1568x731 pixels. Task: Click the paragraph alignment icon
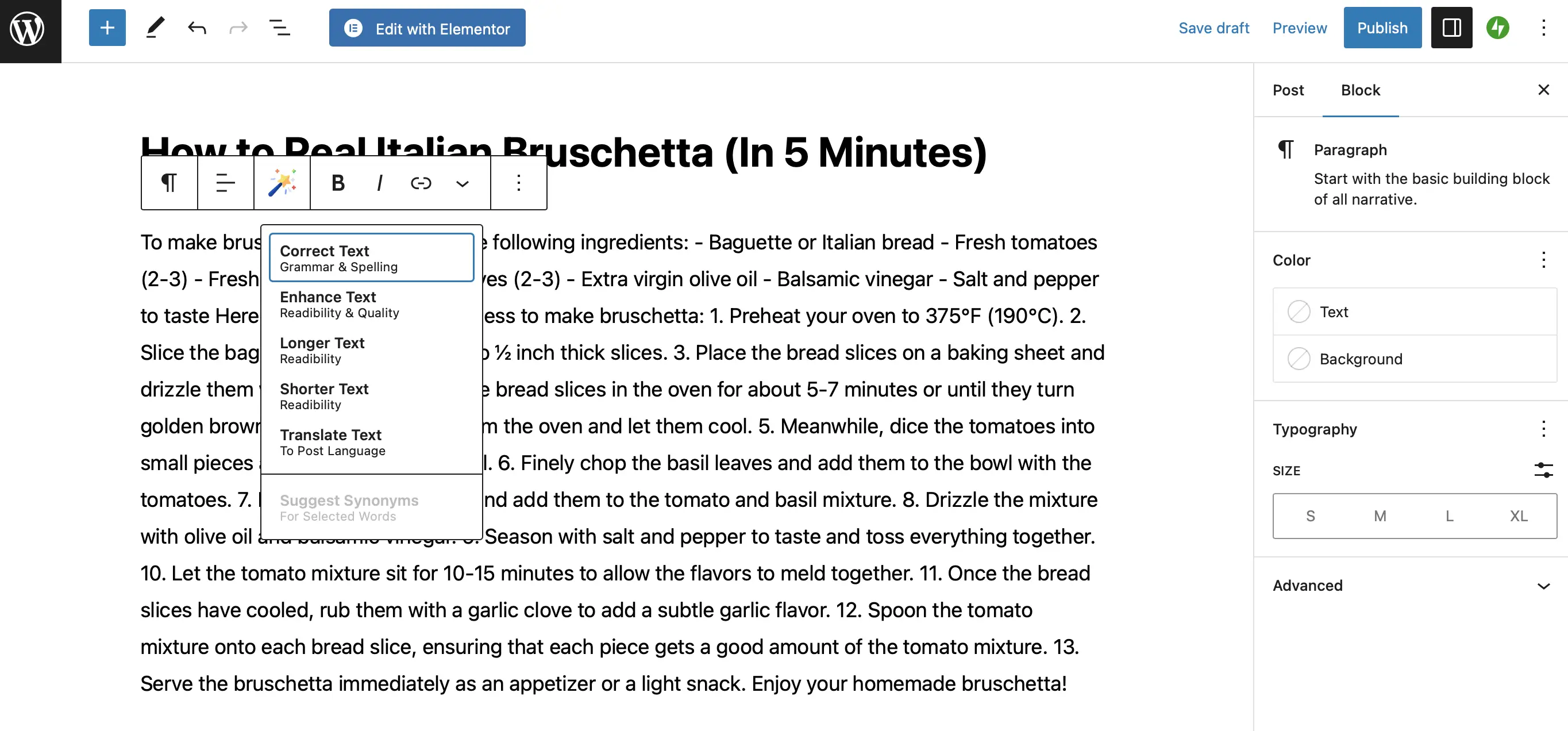(225, 183)
